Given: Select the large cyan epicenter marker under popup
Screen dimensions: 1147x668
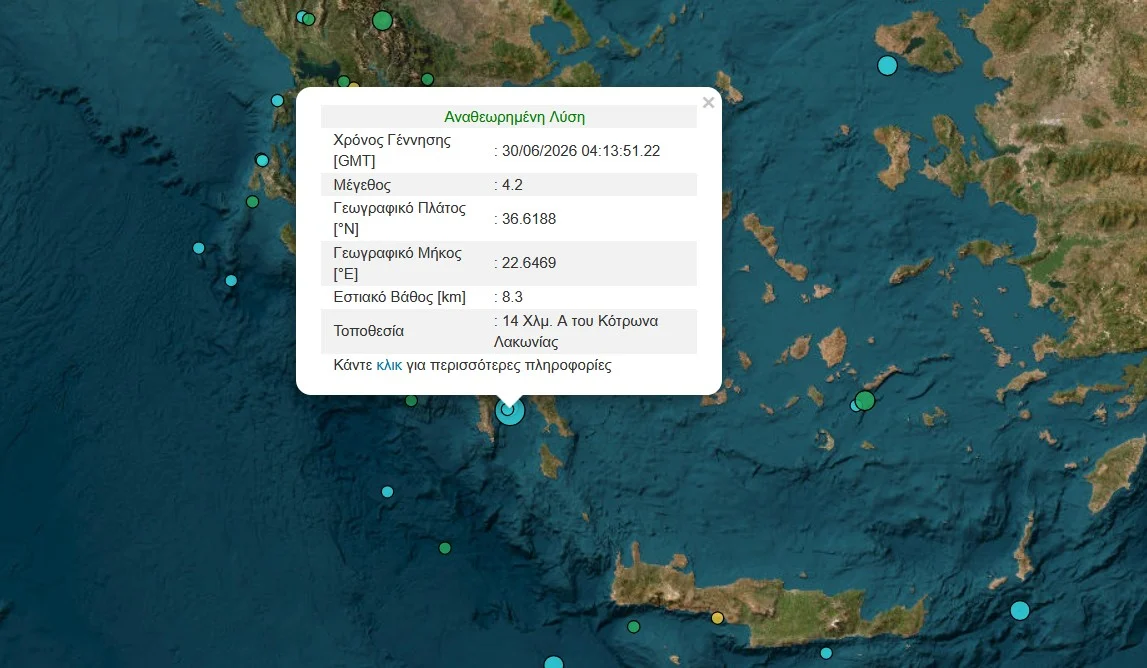Looking at the screenshot, I should point(510,410).
